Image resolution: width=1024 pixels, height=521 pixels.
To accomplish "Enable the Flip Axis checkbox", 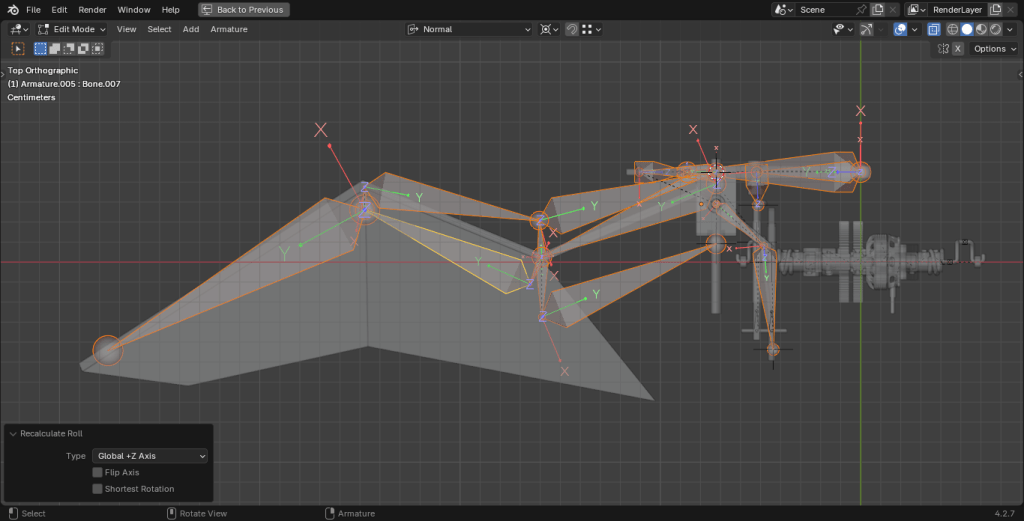I will coord(97,472).
